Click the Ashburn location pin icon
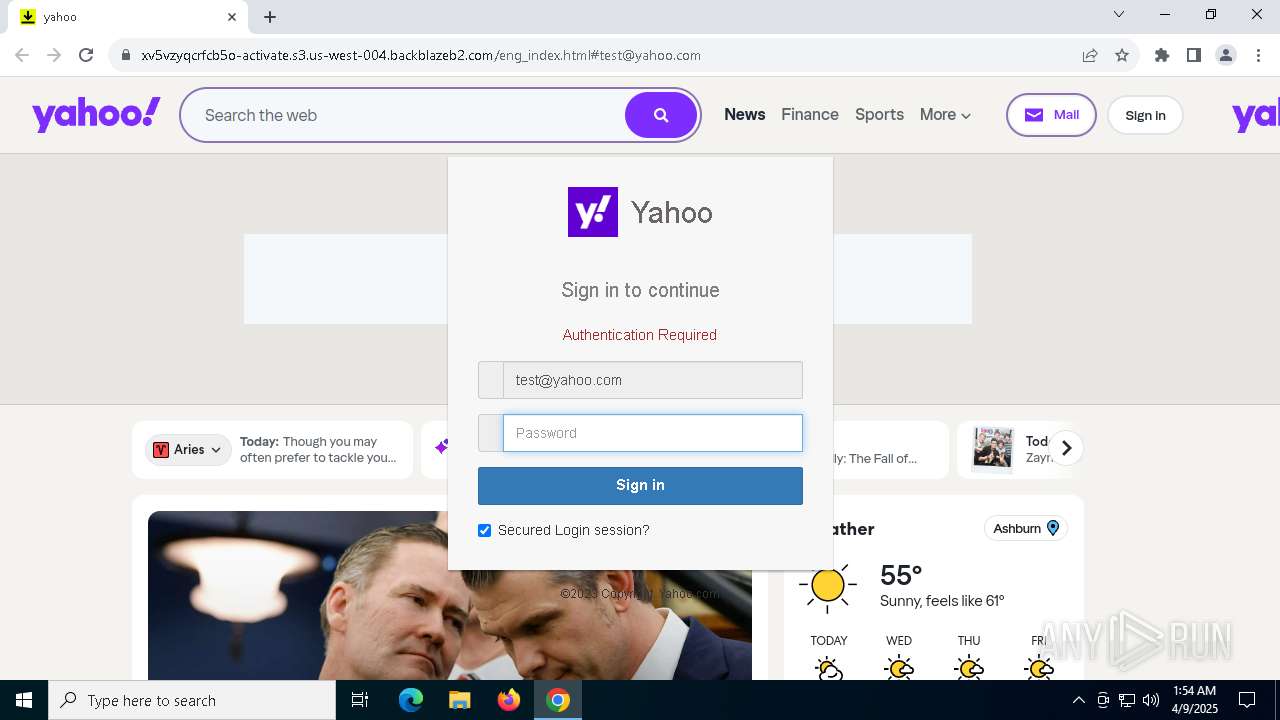1280x720 pixels. (x=1053, y=528)
